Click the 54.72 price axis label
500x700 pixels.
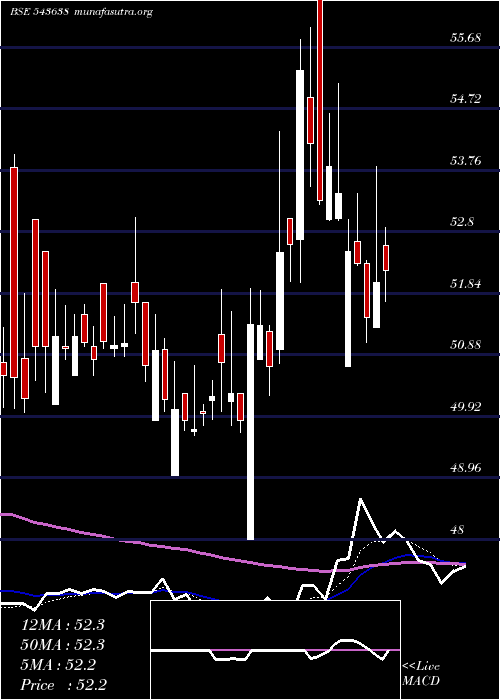coord(465,99)
